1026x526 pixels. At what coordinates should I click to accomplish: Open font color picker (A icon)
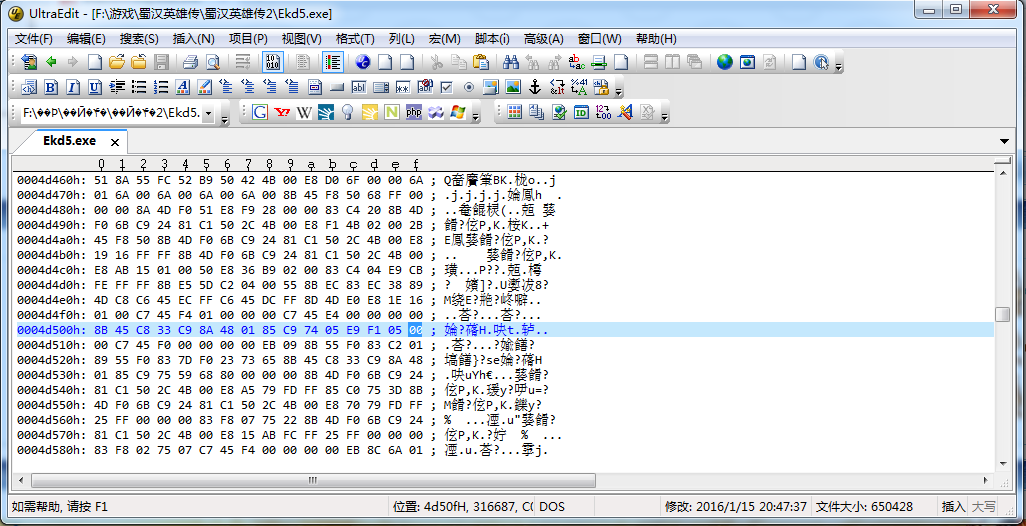click(x=183, y=87)
